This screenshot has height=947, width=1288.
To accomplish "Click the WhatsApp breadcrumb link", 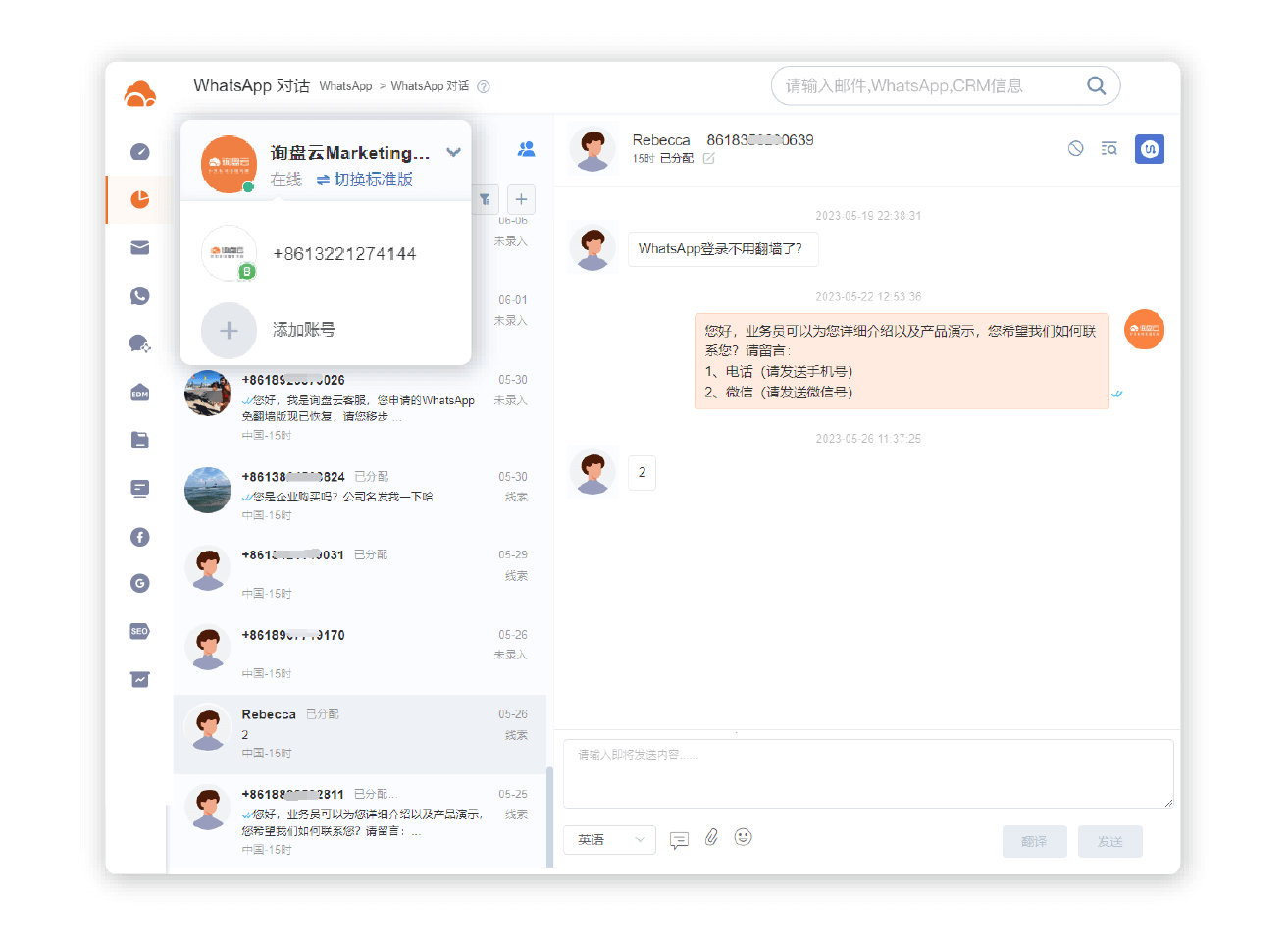I will coord(345,86).
